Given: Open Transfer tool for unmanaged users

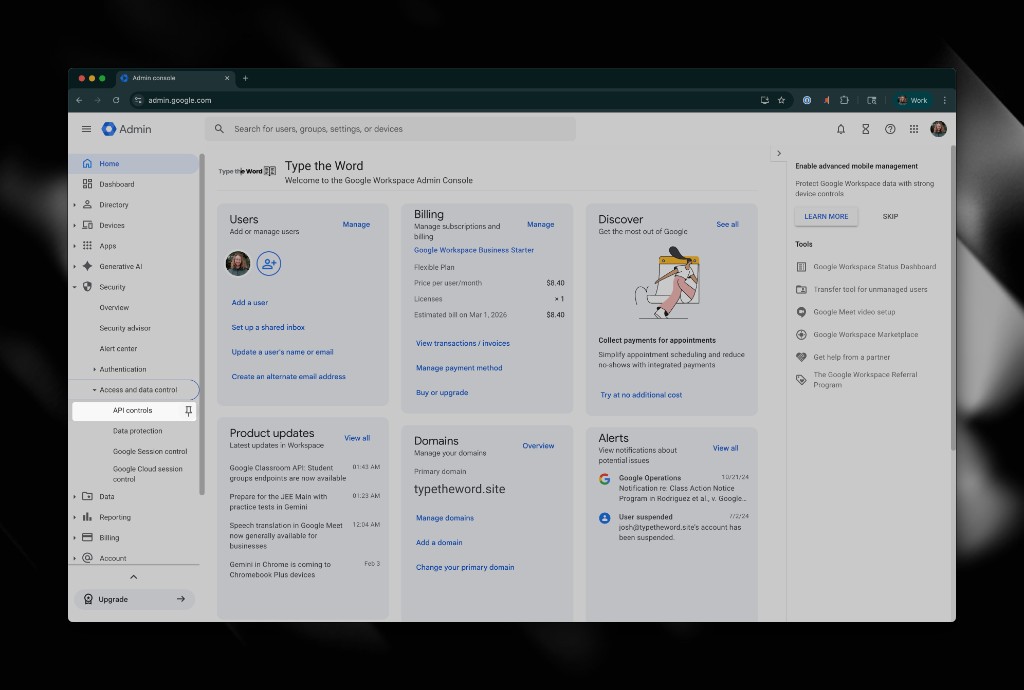Looking at the screenshot, I should tap(861, 290).
